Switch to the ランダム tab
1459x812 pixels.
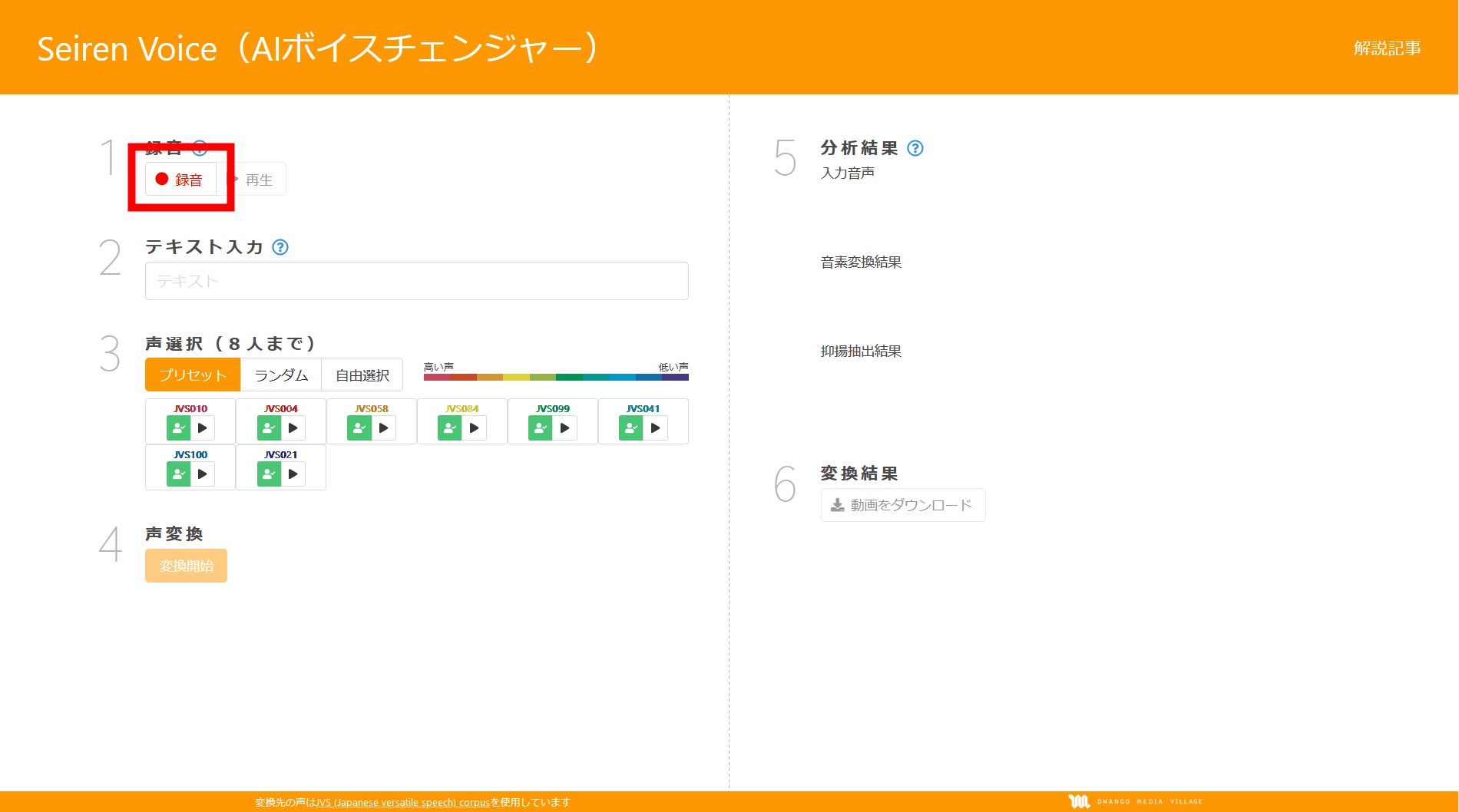pos(281,375)
